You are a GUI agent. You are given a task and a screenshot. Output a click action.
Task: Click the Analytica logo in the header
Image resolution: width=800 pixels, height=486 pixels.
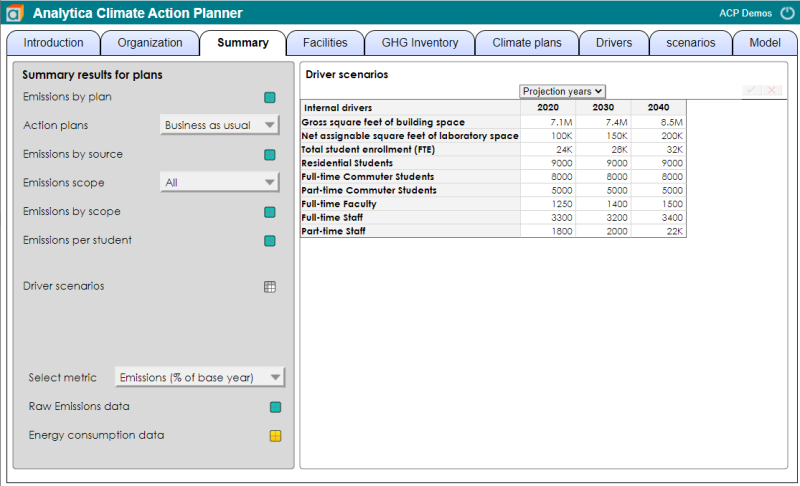[14, 13]
